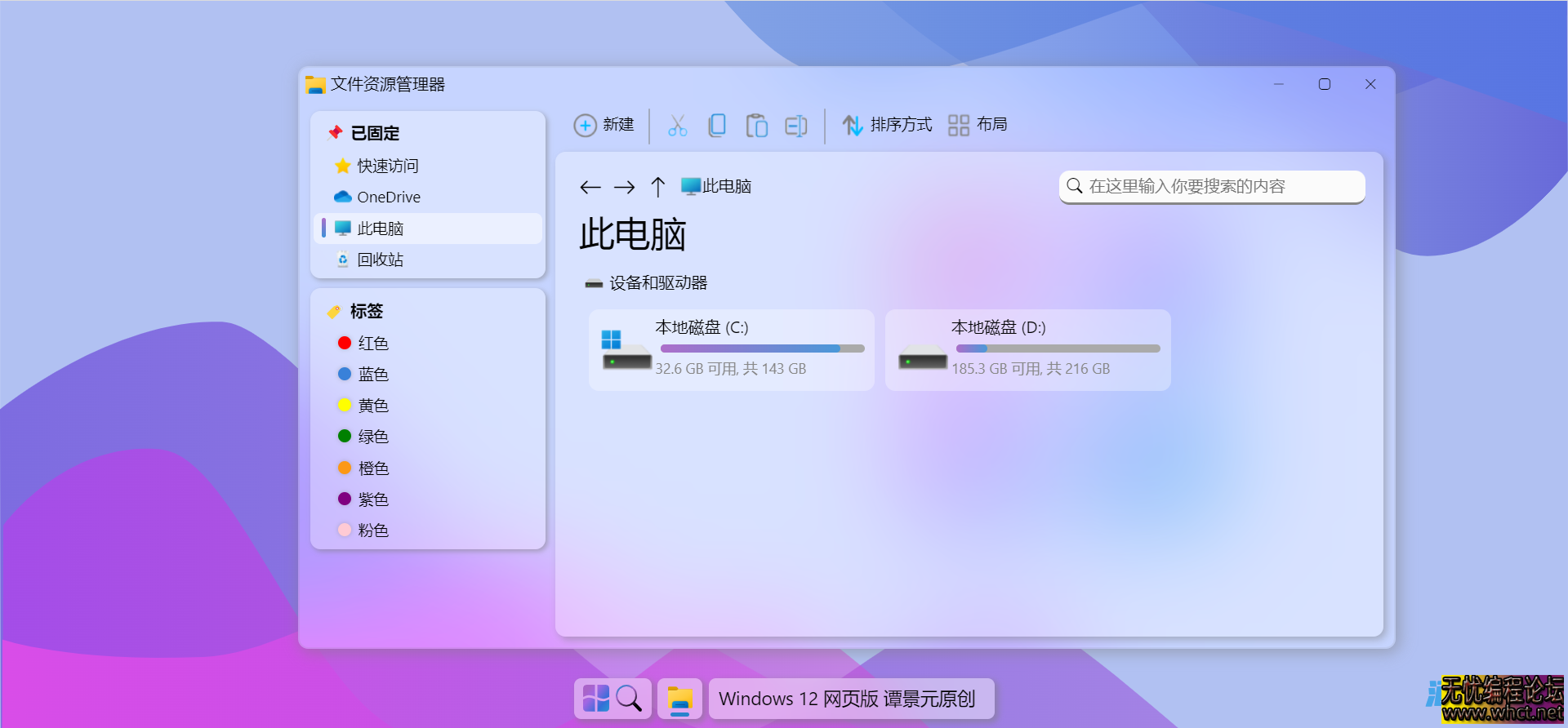
Task: Select the 红色 red tag
Action: 372,344
